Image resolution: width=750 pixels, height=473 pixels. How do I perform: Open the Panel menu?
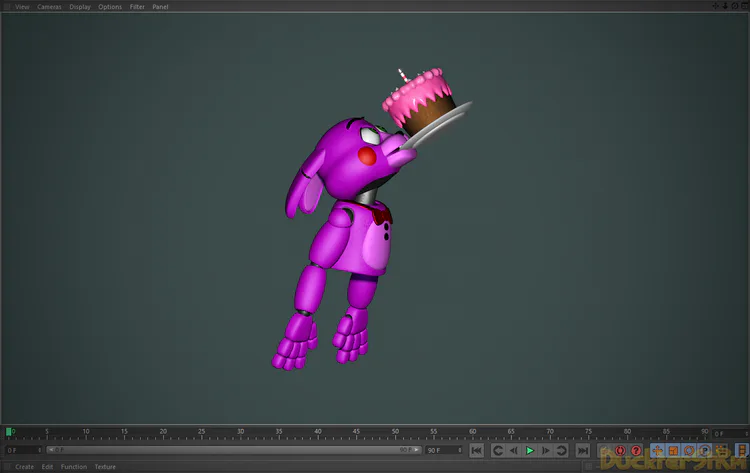160,7
